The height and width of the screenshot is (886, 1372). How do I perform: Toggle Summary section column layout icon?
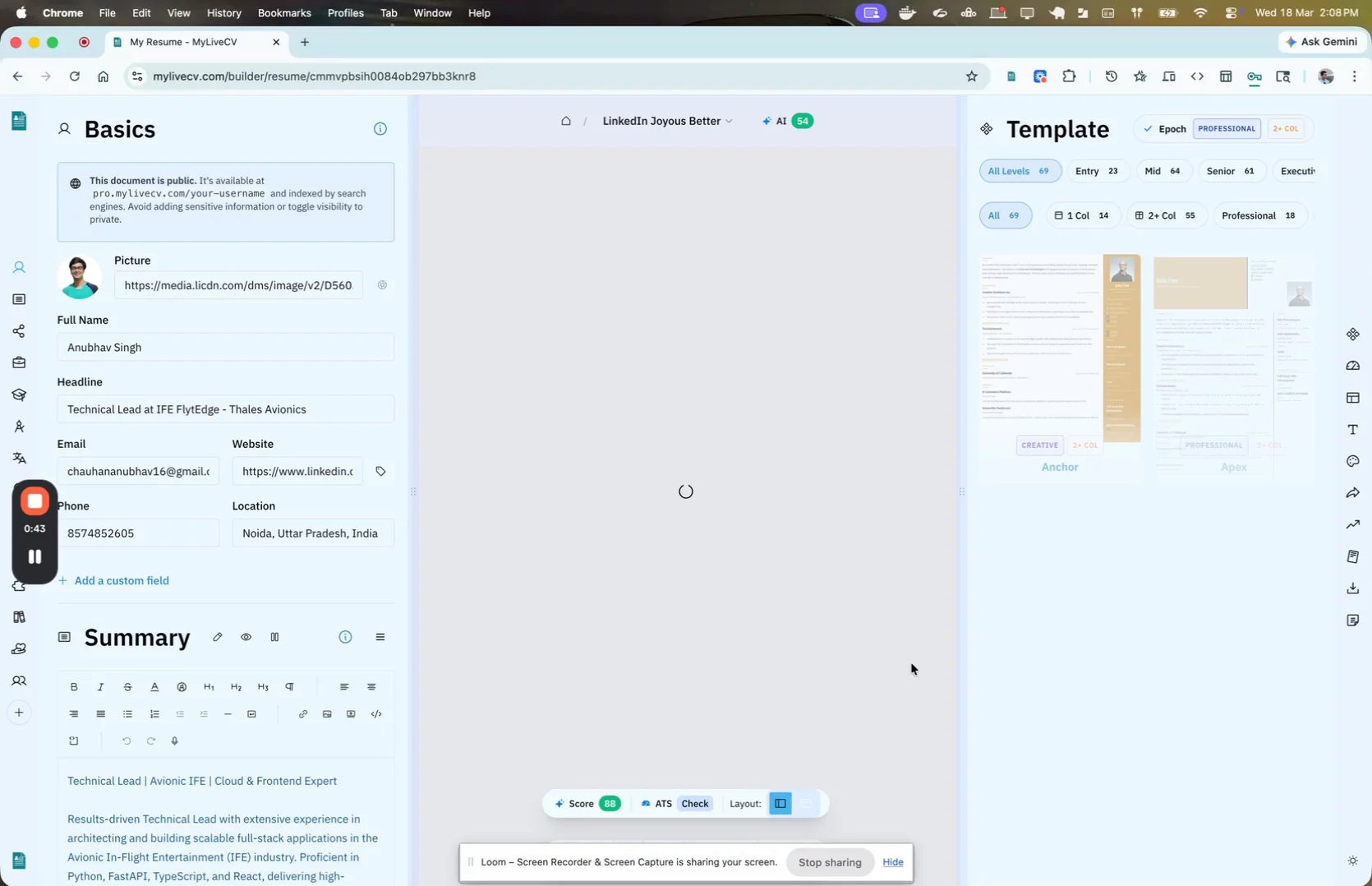[274, 637]
